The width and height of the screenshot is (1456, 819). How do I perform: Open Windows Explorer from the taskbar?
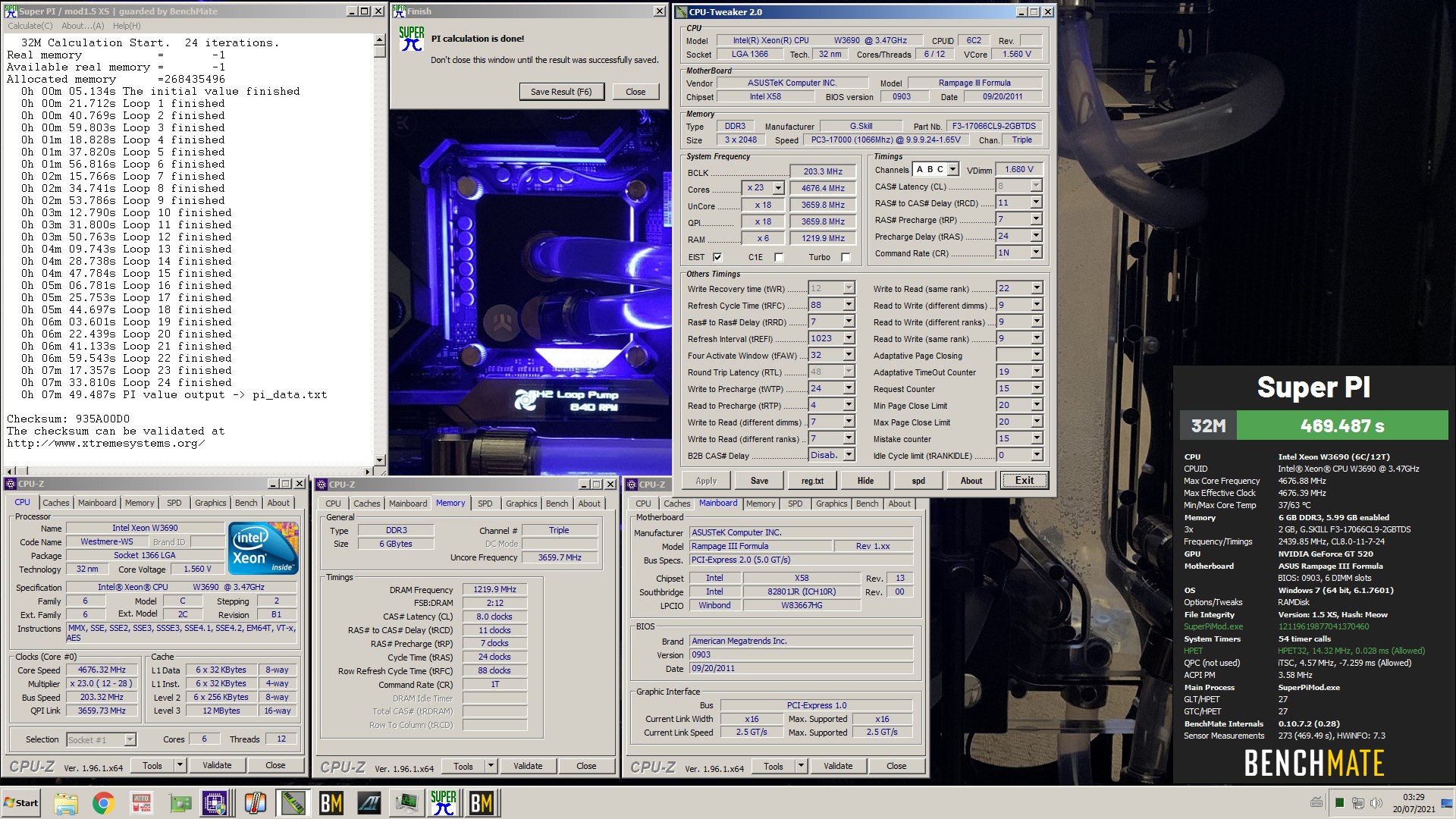click(x=66, y=803)
